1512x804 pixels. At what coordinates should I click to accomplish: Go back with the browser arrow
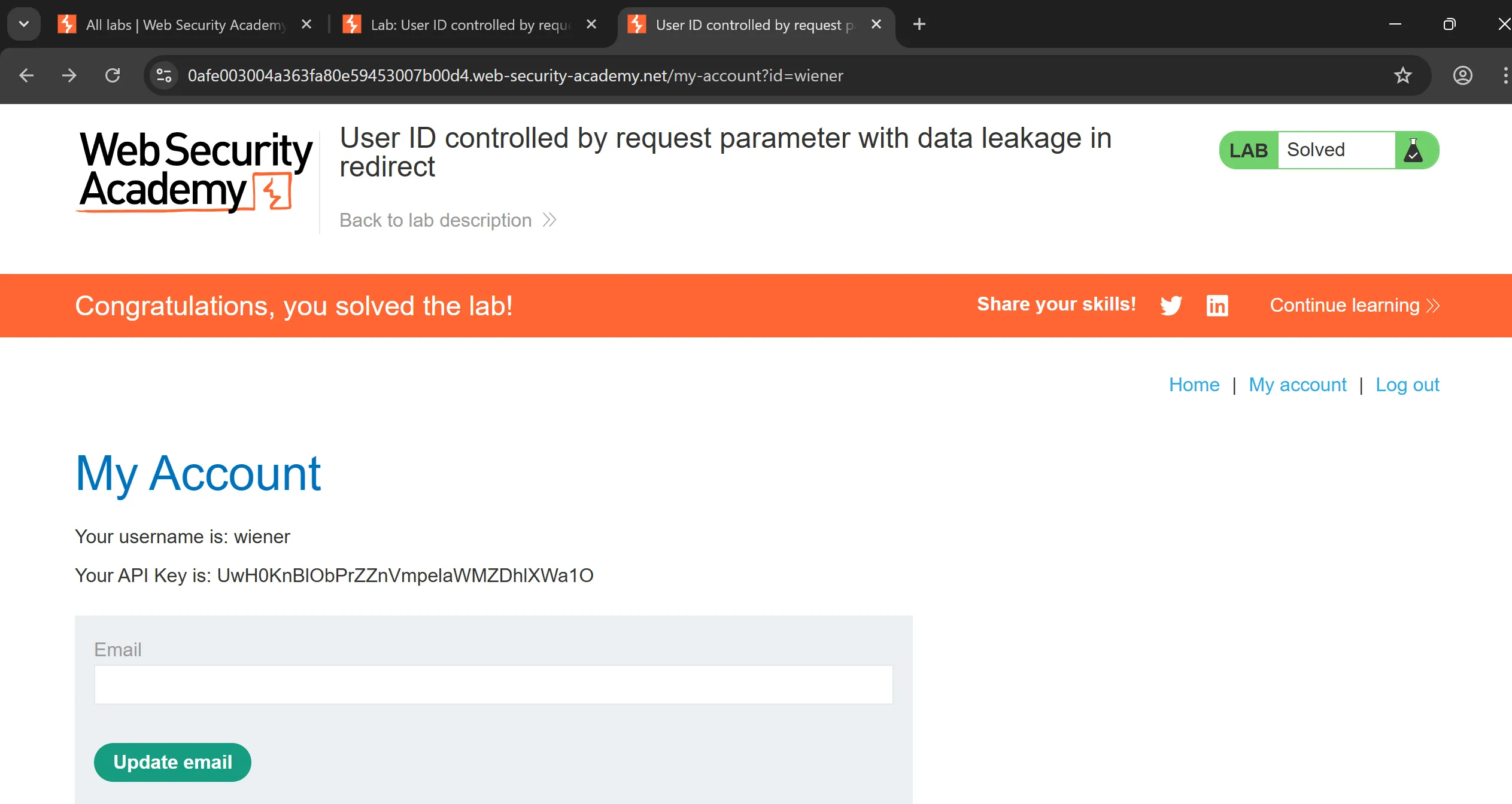click(x=26, y=75)
